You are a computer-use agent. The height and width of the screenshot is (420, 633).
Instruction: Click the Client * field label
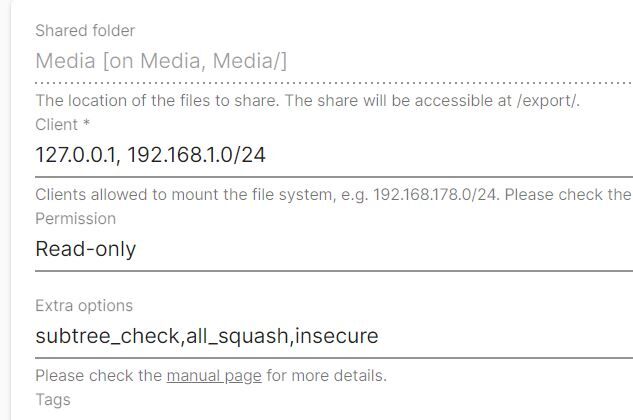(x=62, y=125)
